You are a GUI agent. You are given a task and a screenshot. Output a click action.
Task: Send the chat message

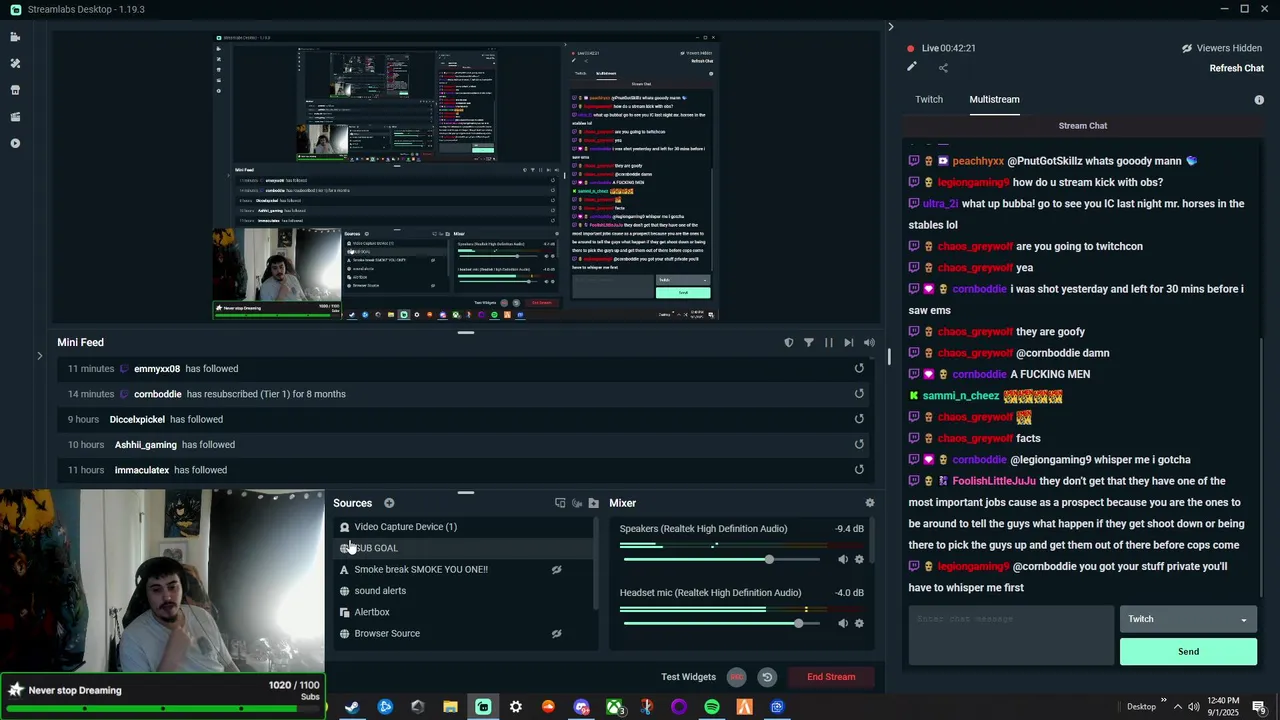point(1188,652)
